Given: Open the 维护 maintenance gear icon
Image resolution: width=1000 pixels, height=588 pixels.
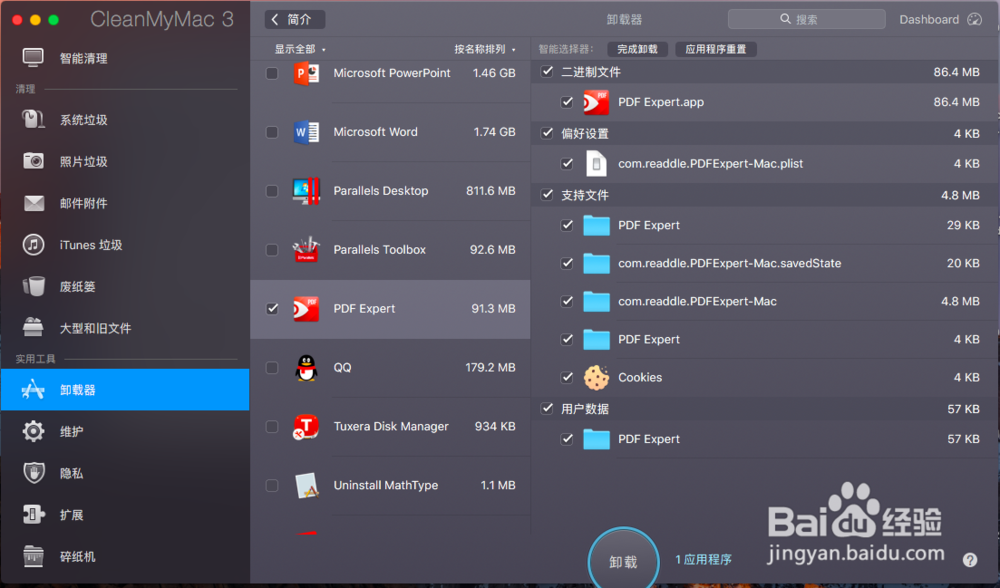Looking at the screenshot, I should pos(33,431).
